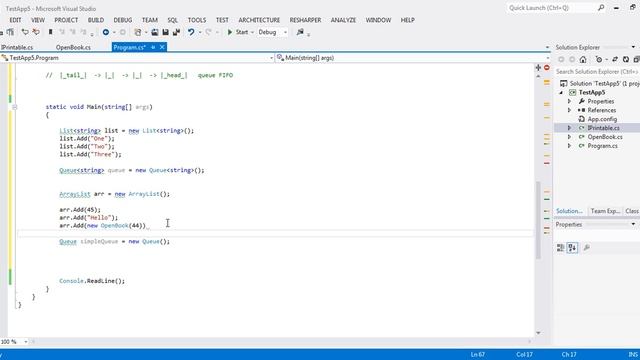This screenshot has width=640, height=360.
Task: Click the comment selection toolbar icon
Action: (x=25, y=32)
